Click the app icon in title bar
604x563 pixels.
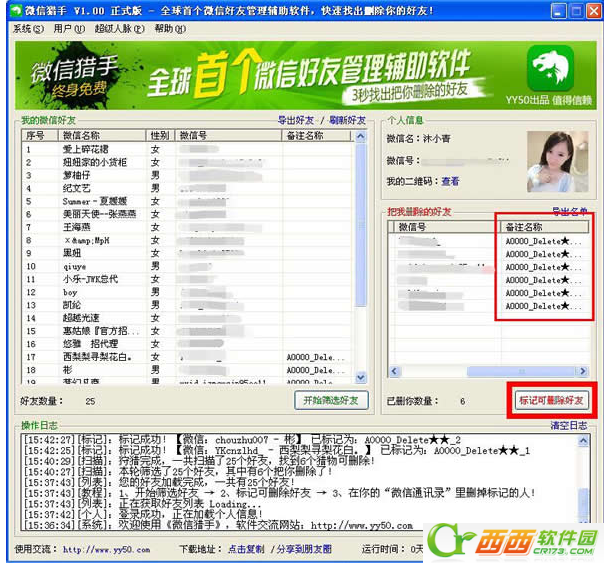[17, 10]
